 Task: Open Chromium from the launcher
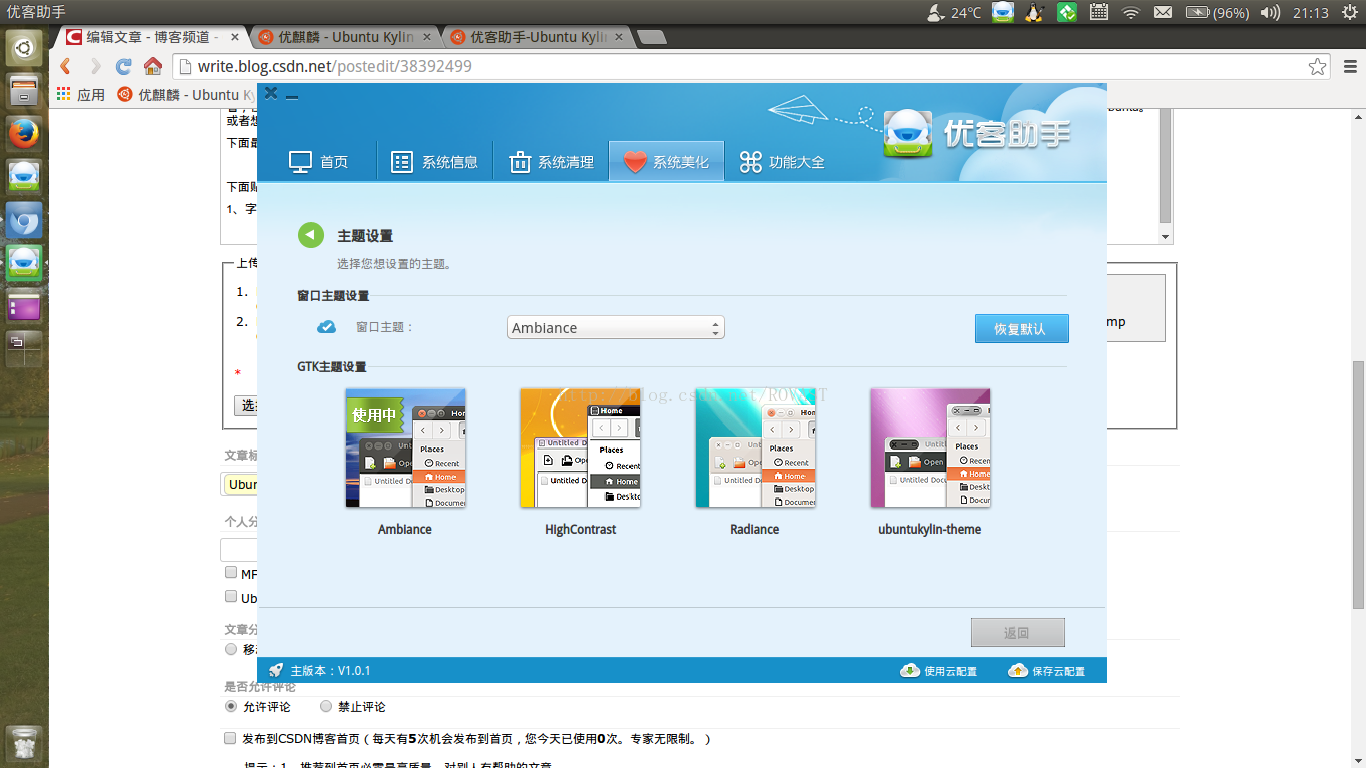(24, 221)
